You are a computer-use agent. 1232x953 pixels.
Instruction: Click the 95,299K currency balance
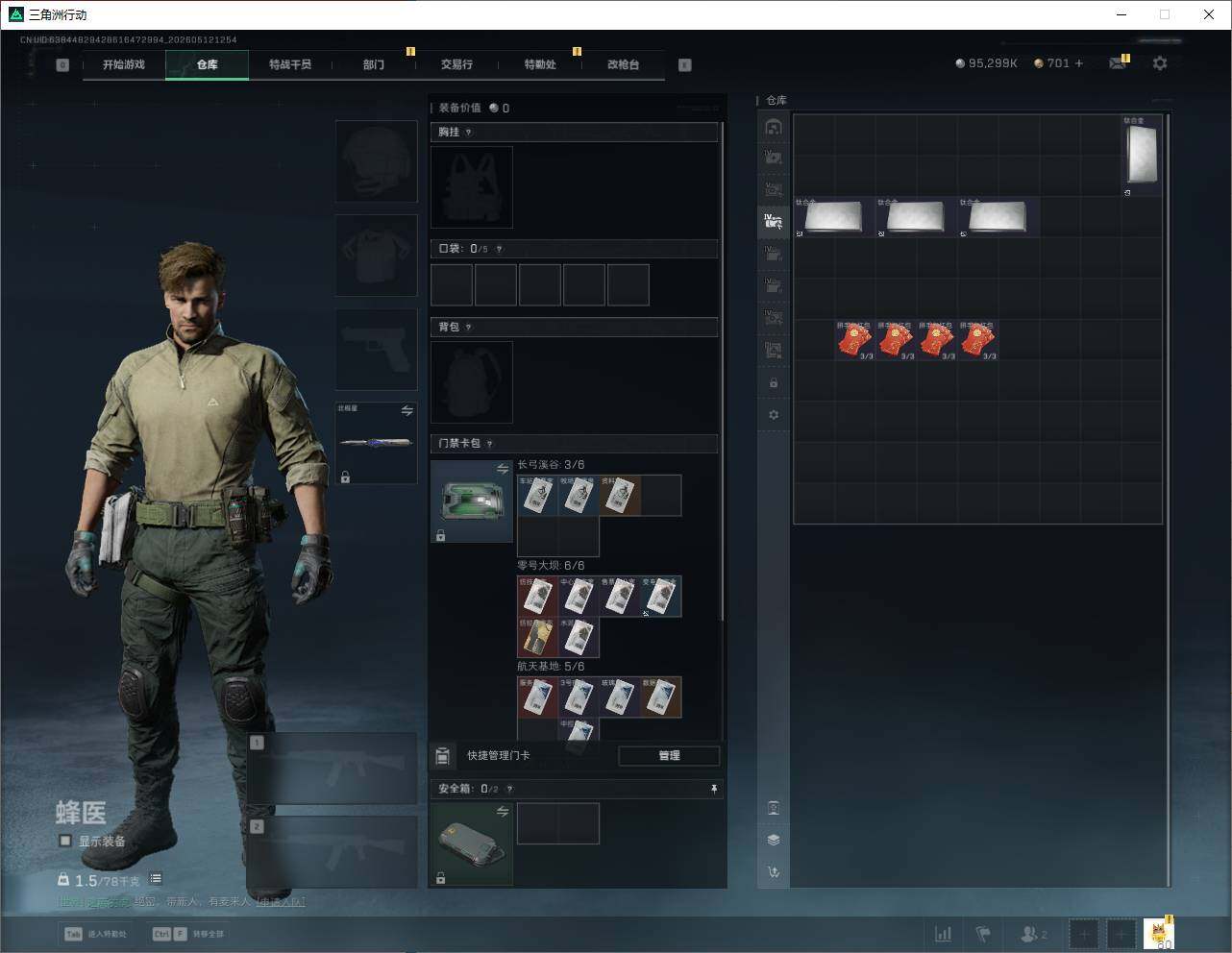pos(987,63)
